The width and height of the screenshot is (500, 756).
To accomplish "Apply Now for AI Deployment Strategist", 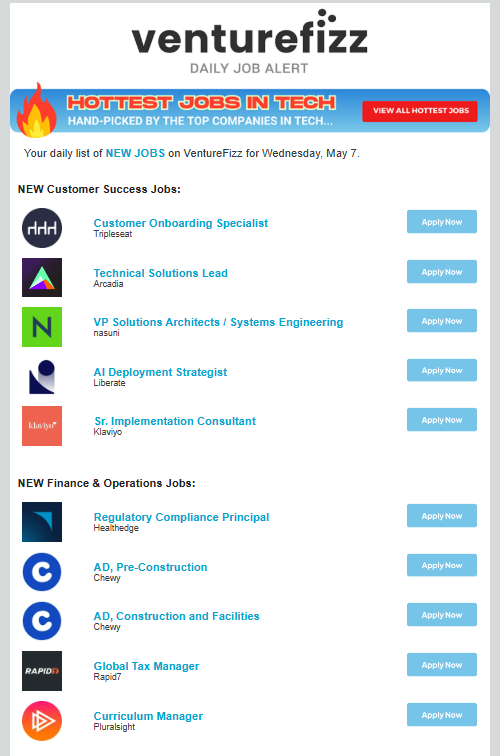I will (x=442, y=370).
